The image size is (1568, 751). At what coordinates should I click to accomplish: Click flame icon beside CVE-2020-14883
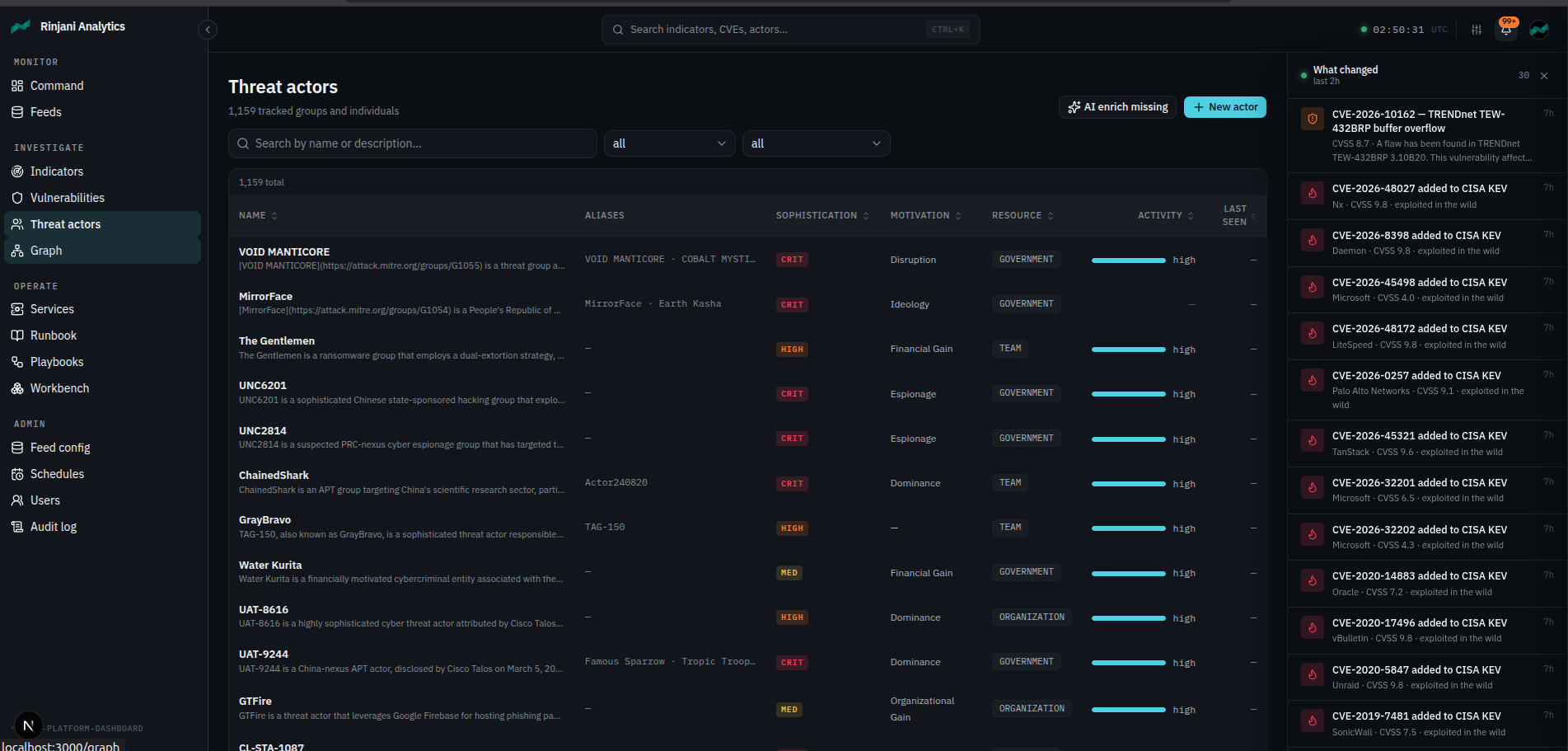click(x=1313, y=580)
